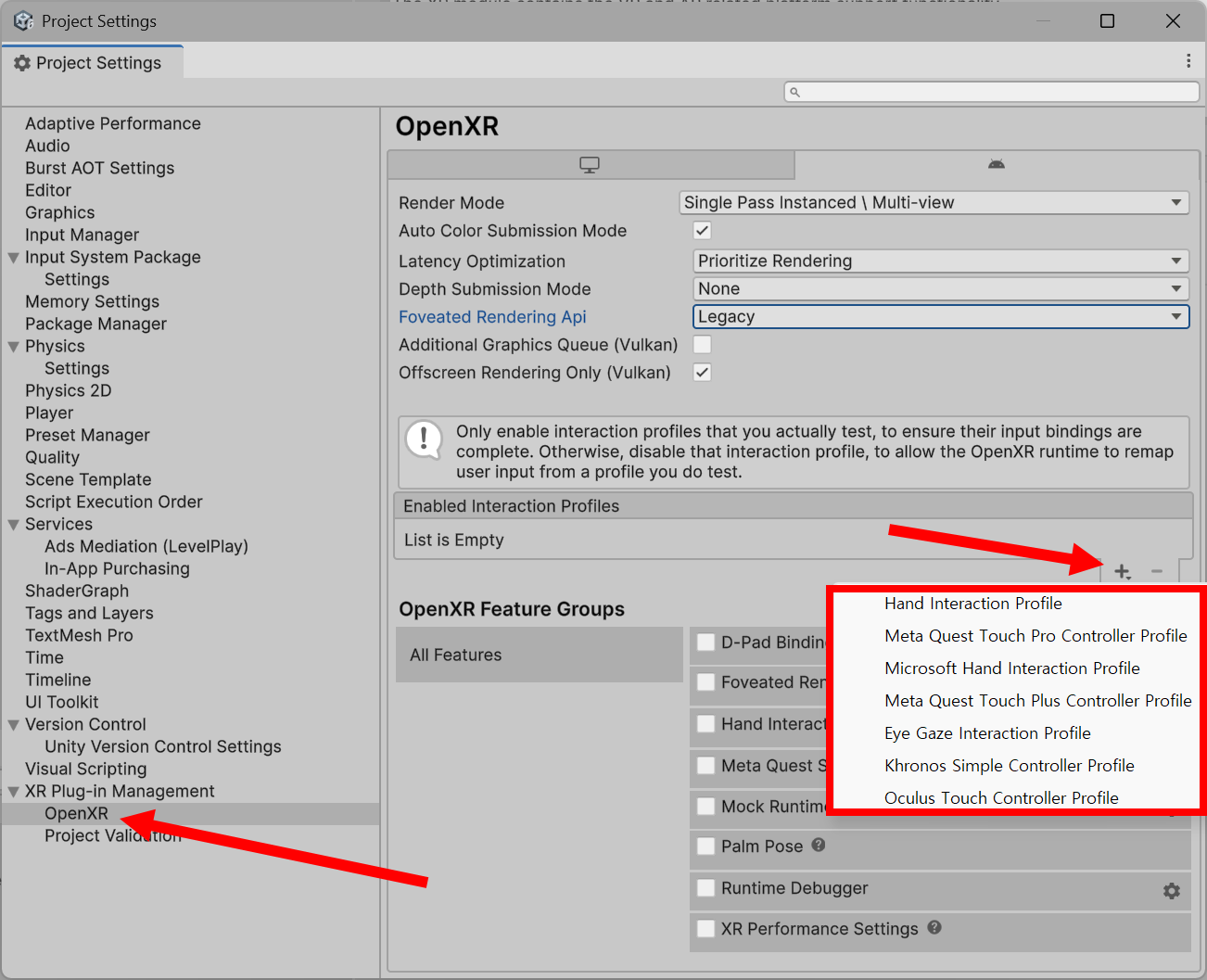Image resolution: width=1207 pixels, height=980 pixels.
Task: Open the XR Performance Settings help icon
Action: [x=934, y=927]
